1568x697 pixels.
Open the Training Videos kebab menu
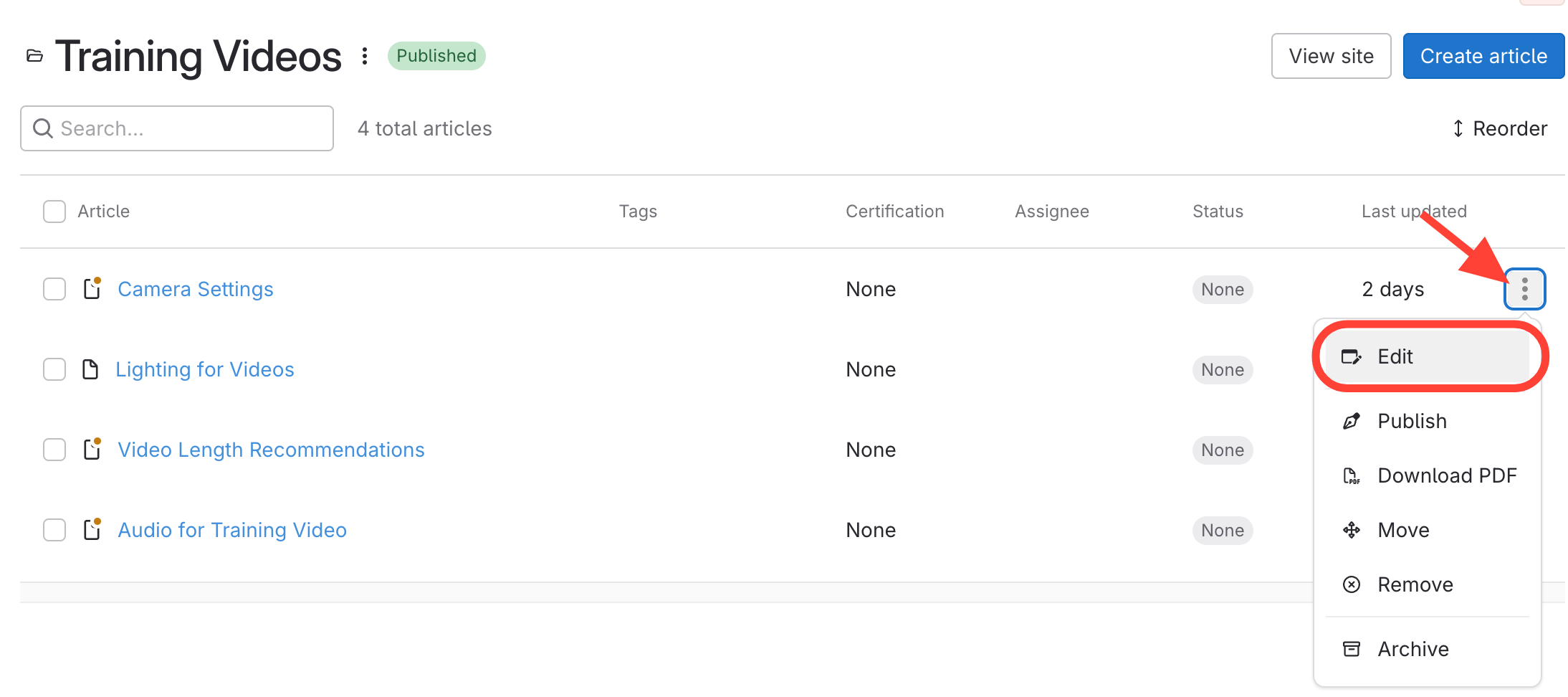point(365,56)
